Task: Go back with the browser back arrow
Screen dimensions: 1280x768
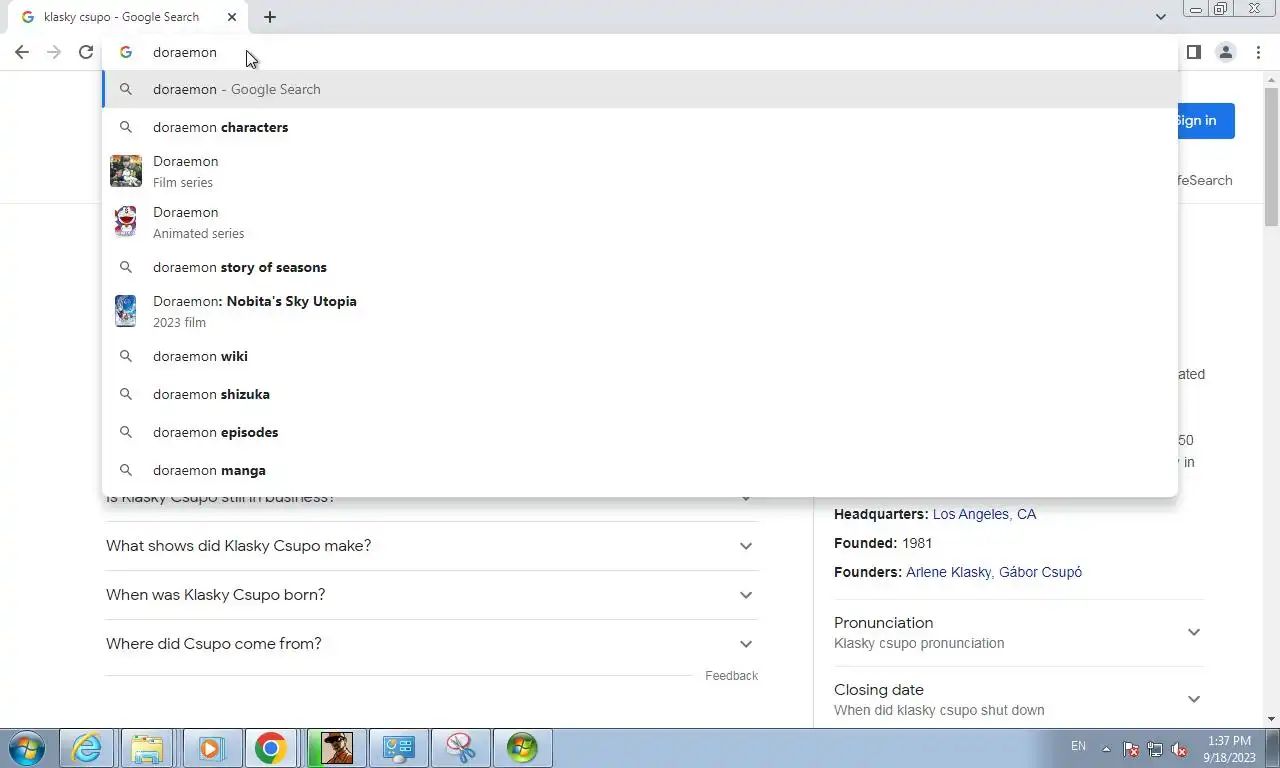Action: (x=22, y=52)
